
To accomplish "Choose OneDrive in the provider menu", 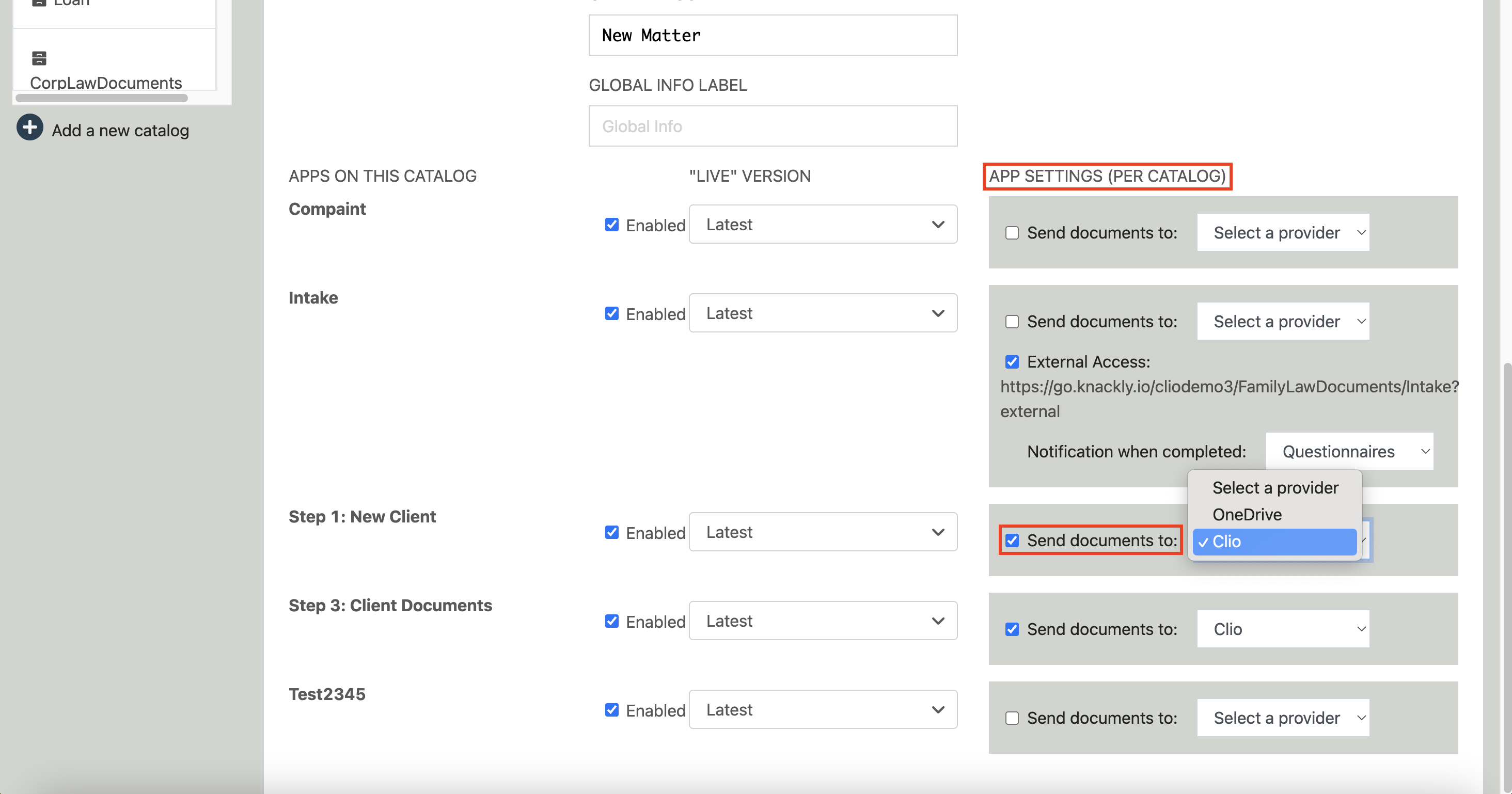I will [x=1275, y=515].
